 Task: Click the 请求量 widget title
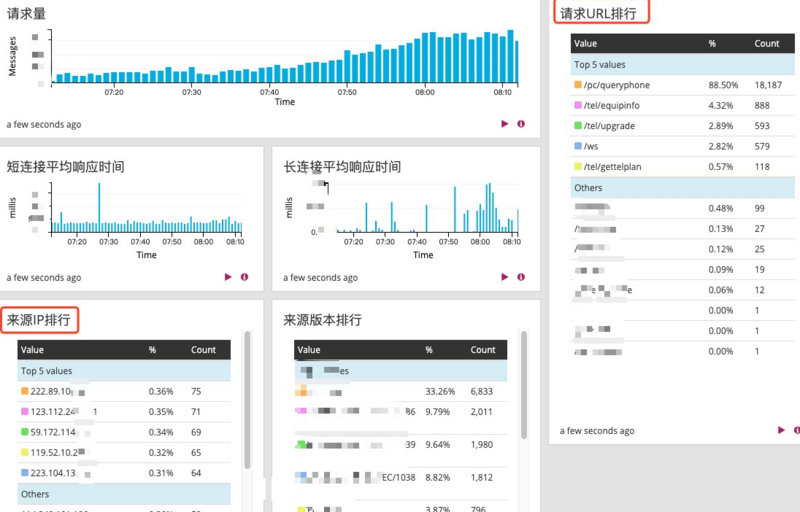point(26,13)
